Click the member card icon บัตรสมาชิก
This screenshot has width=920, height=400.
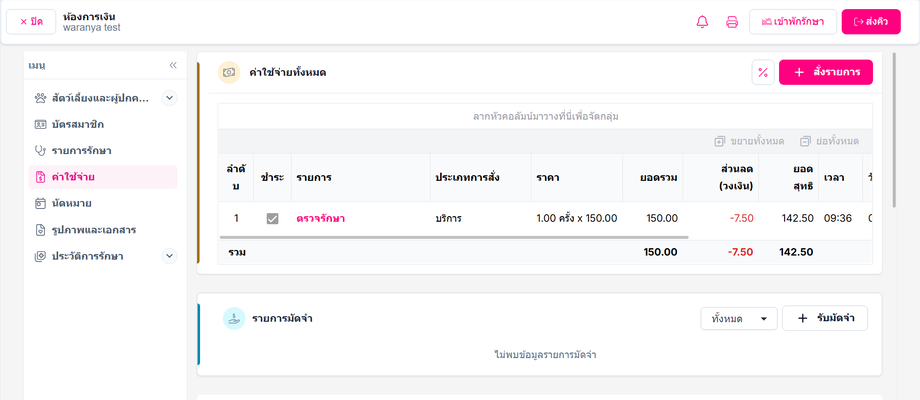point(40,124)
